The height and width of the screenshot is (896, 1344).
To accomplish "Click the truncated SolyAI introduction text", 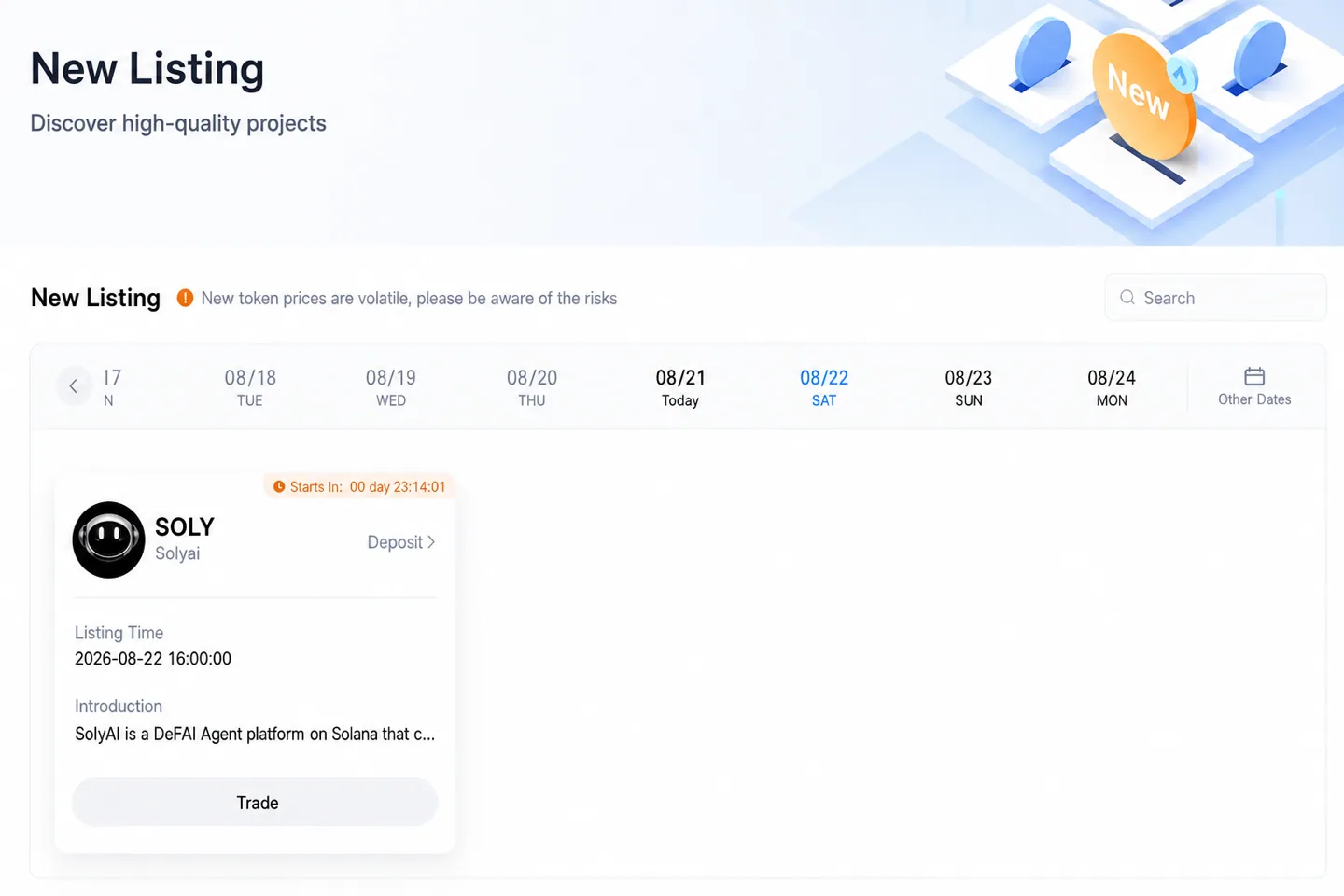I will (x=255, y=734).
